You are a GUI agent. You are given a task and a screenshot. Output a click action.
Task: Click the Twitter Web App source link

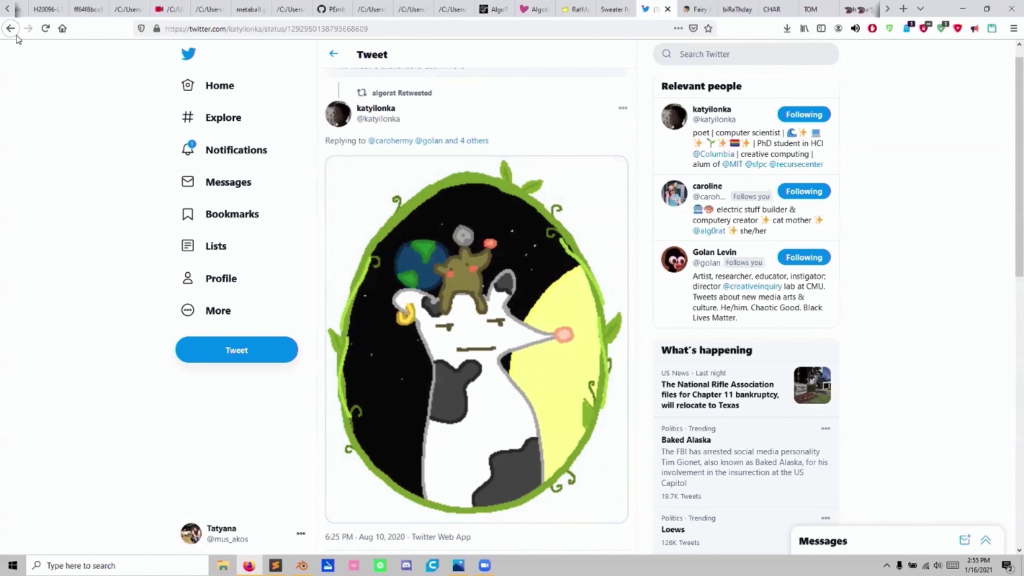(x=441, y=537)
